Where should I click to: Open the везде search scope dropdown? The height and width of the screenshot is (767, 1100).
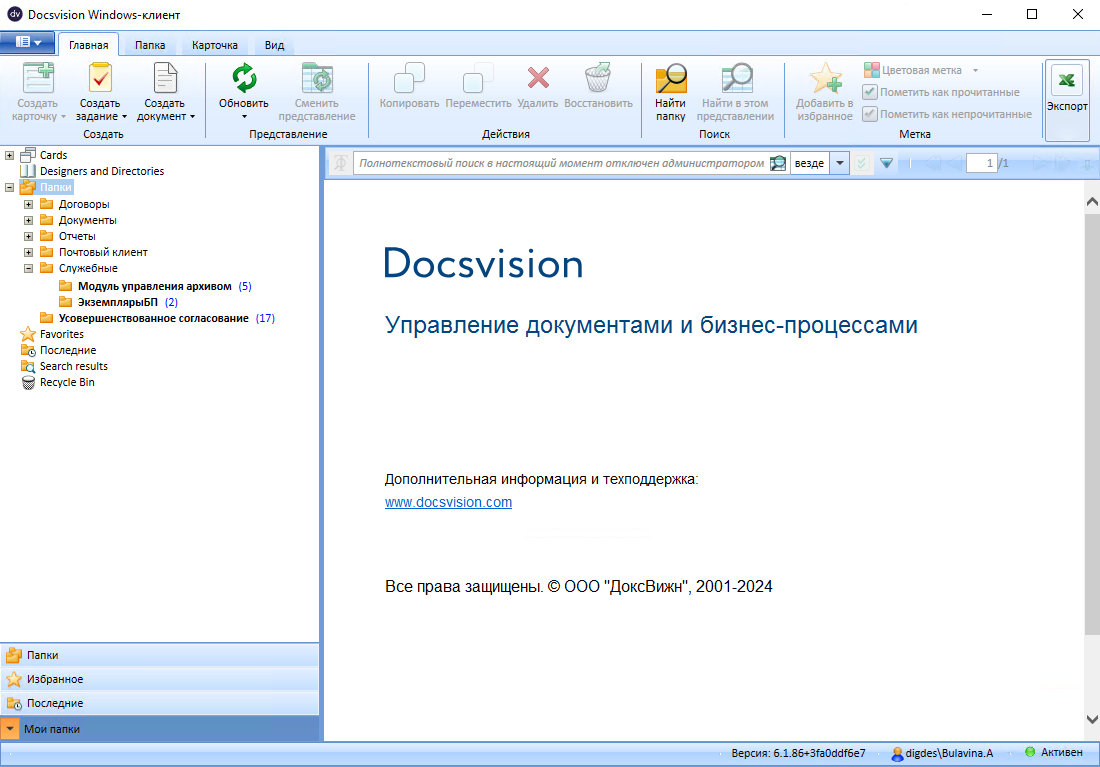click(x=840, y=163)
